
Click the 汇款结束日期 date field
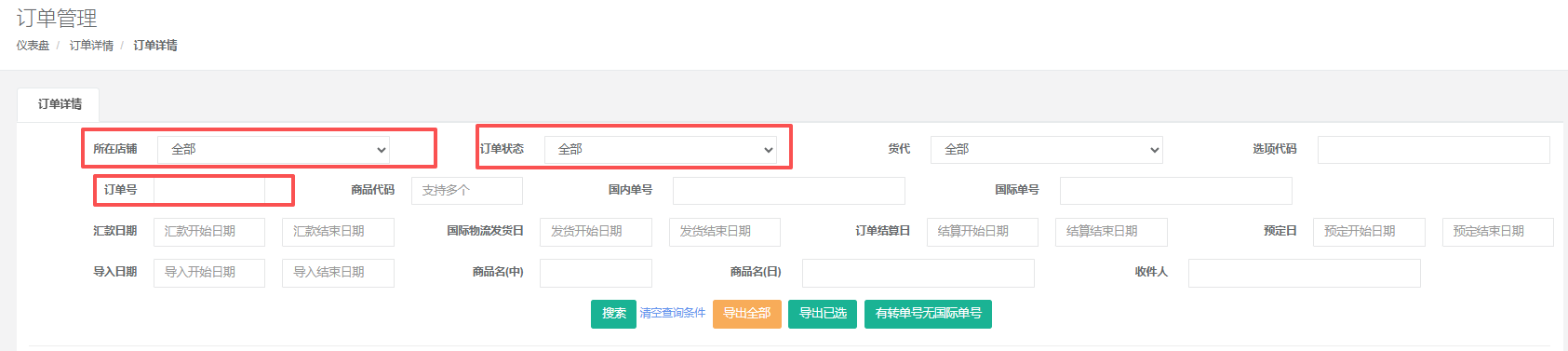(x=338, y=231)
